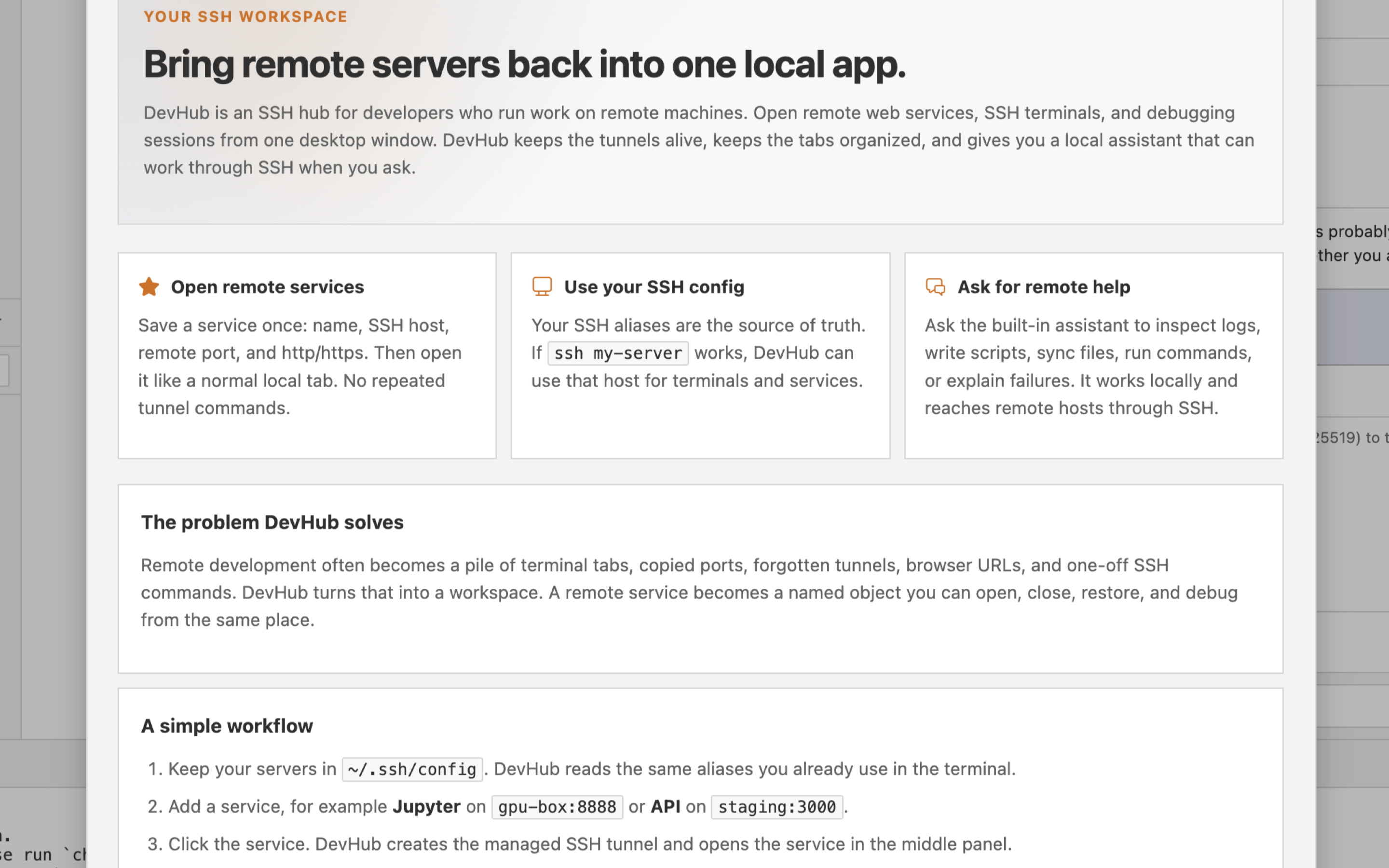This screenshot has height=868, width=1389.
Task: Select the 'Open remote services' card title
Action: coord(268,287)
